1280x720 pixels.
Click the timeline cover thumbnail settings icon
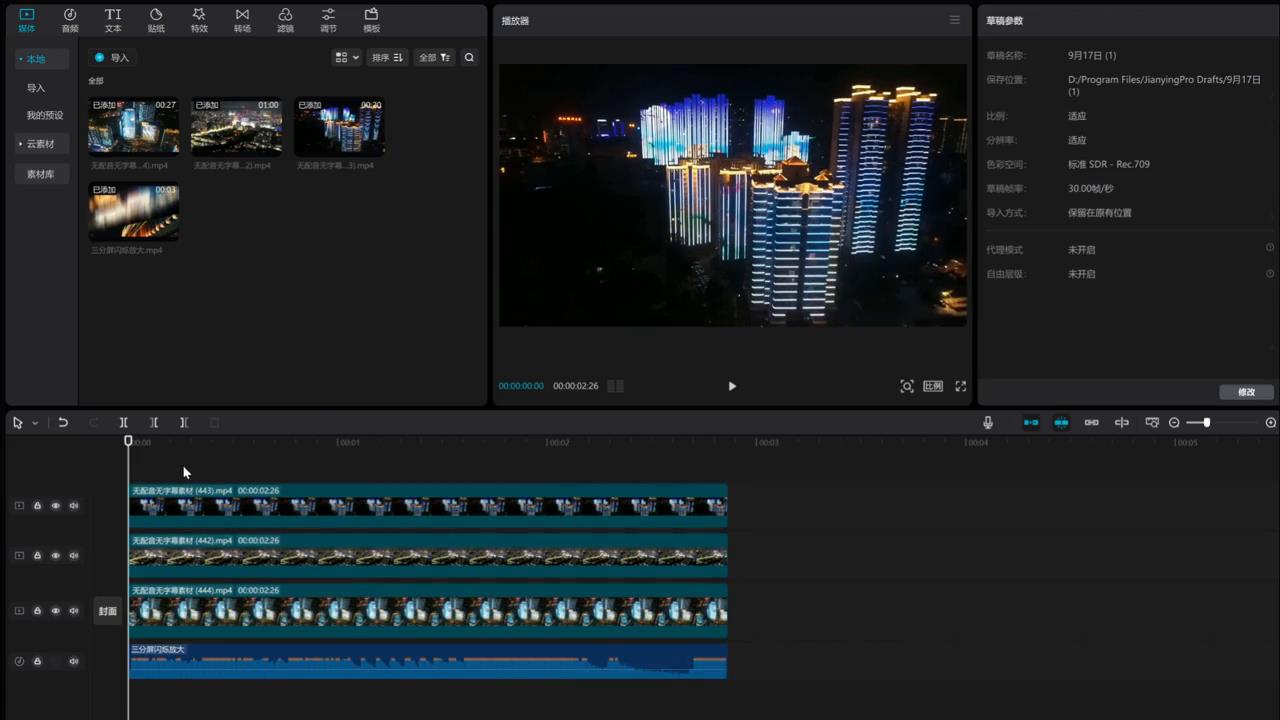(x=1152, y=423)
